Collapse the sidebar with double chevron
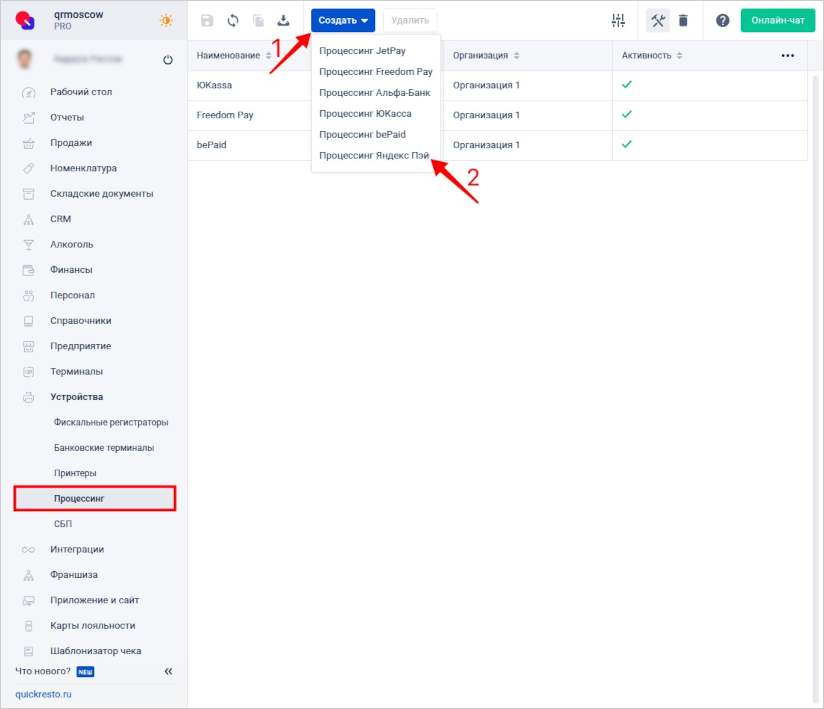Screen dimensions: 824x709 click(x=168, y=671)
